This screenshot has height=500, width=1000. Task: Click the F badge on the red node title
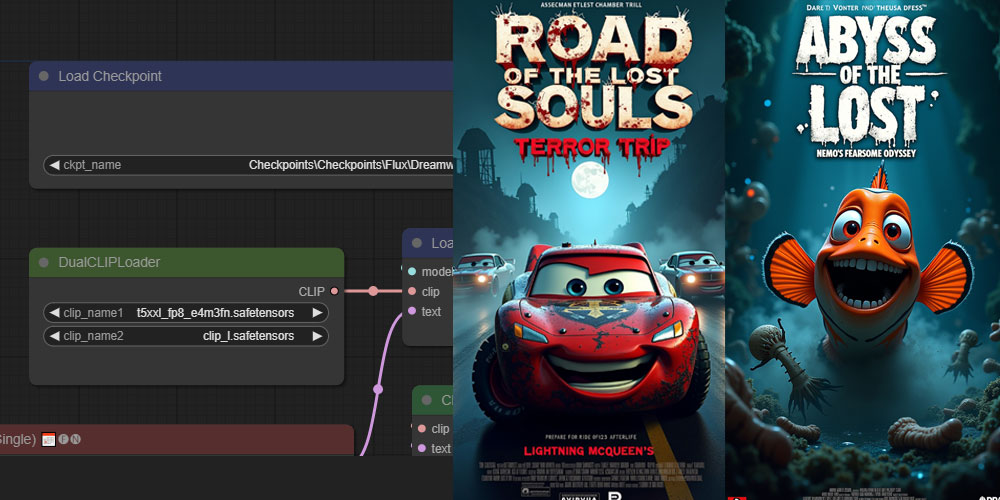click(64, 439)
